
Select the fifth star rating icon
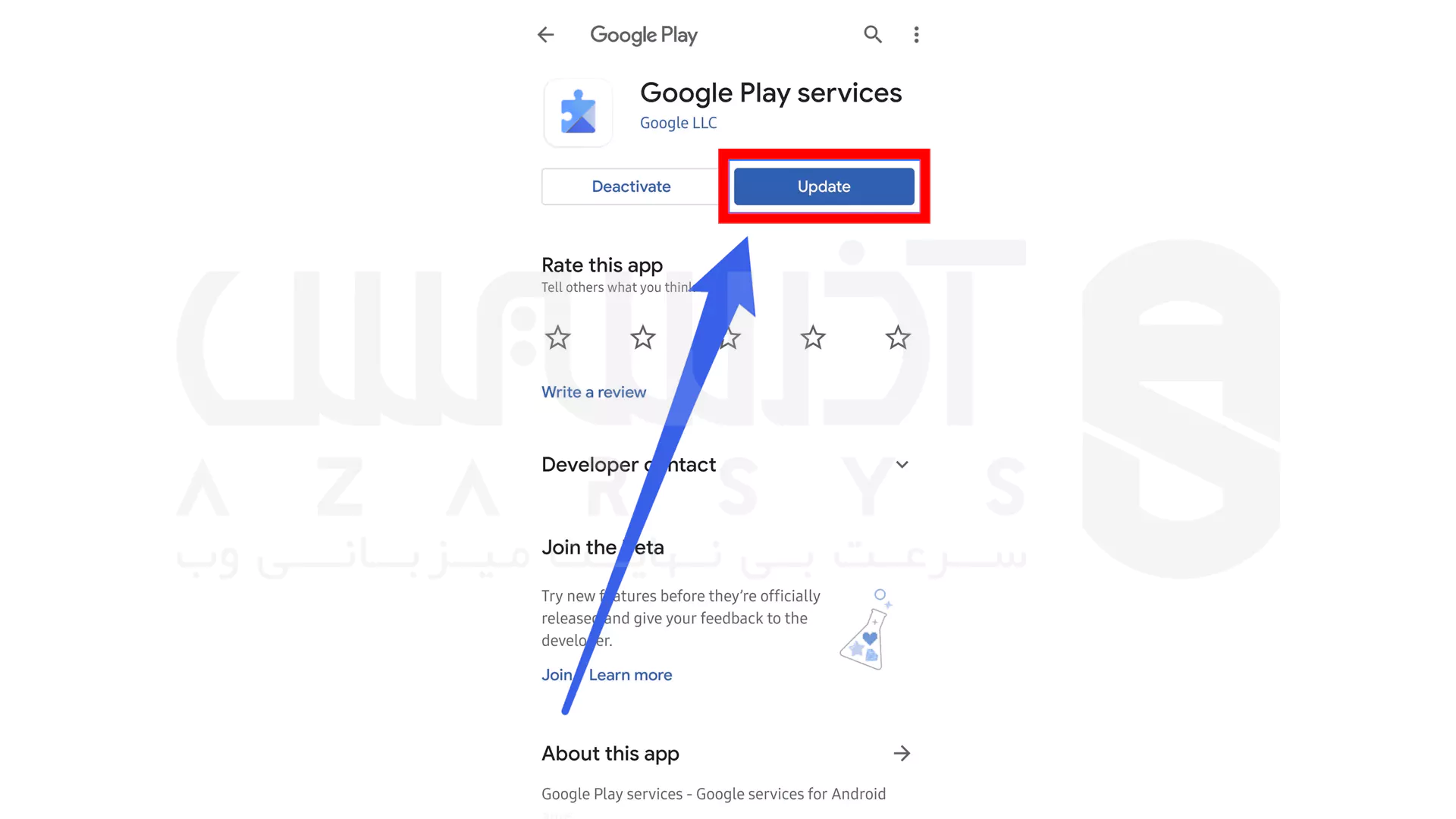point(897,337)
